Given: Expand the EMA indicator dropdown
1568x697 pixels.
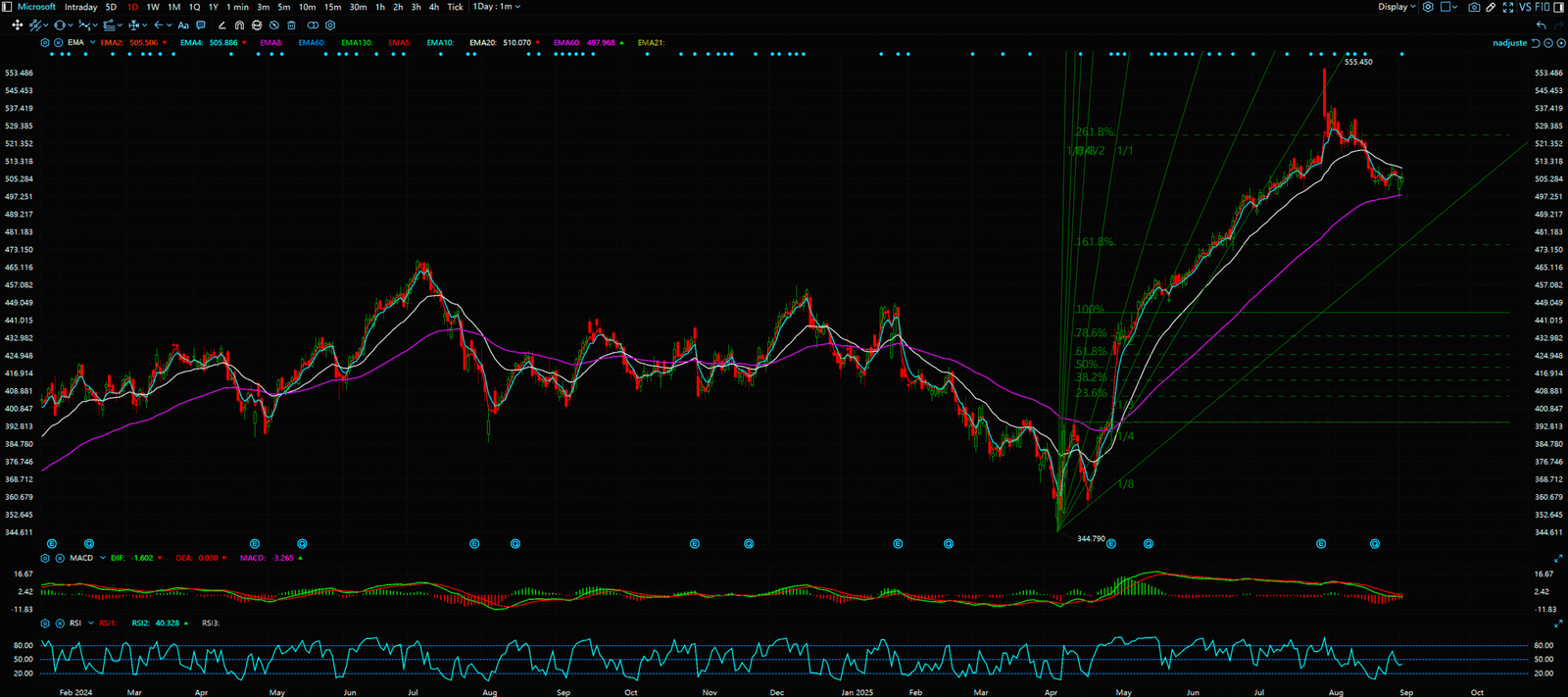Looking at the screenshot, I should [x=92, y=43].
